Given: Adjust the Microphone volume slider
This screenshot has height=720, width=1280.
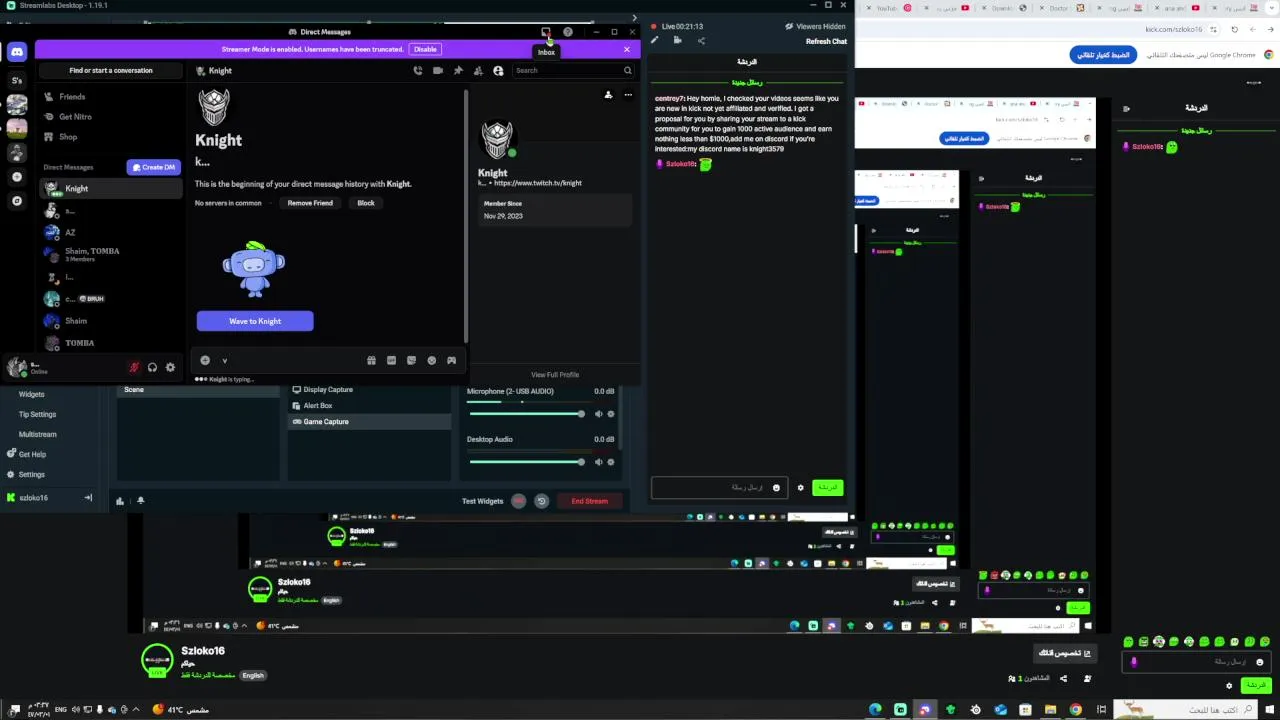Looking at the screenshot, I should pos(526,414).
